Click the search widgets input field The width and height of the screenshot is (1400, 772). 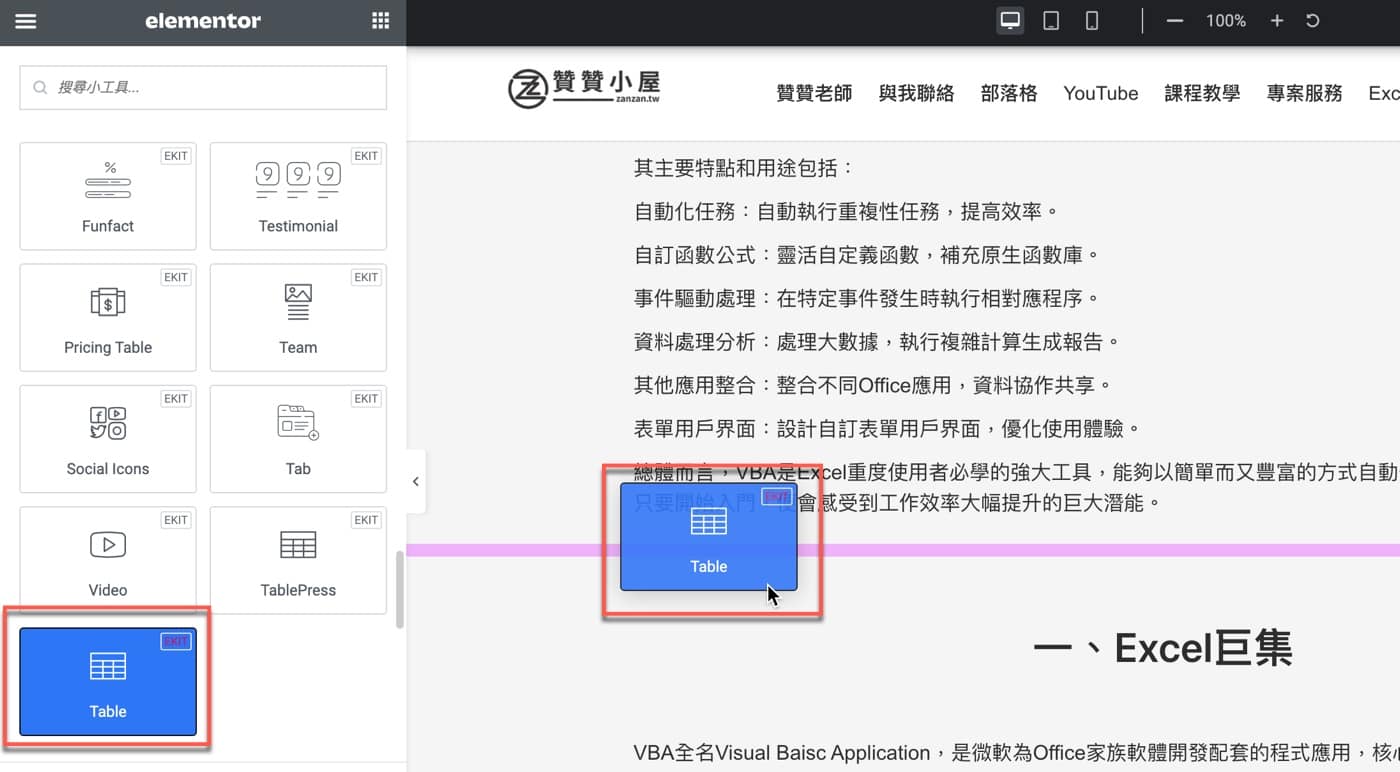pyautogui.click(x=203, y=87)
